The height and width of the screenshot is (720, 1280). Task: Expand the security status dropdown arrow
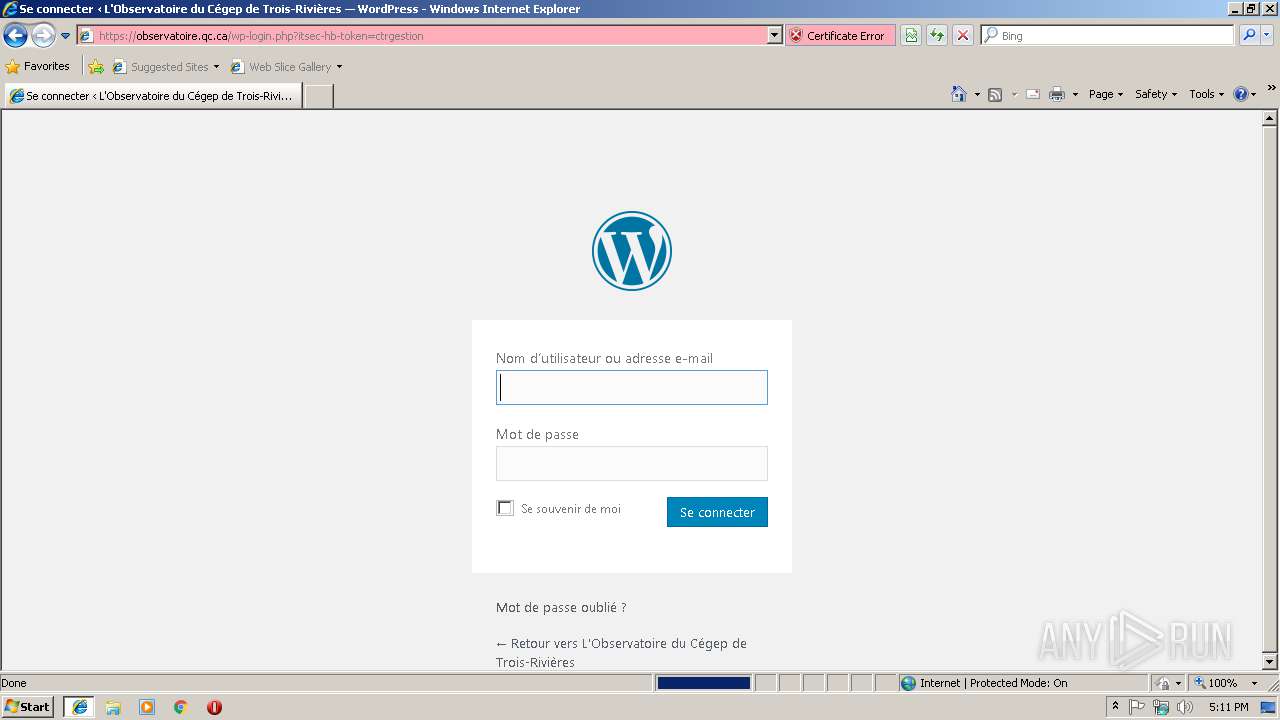1178,683
